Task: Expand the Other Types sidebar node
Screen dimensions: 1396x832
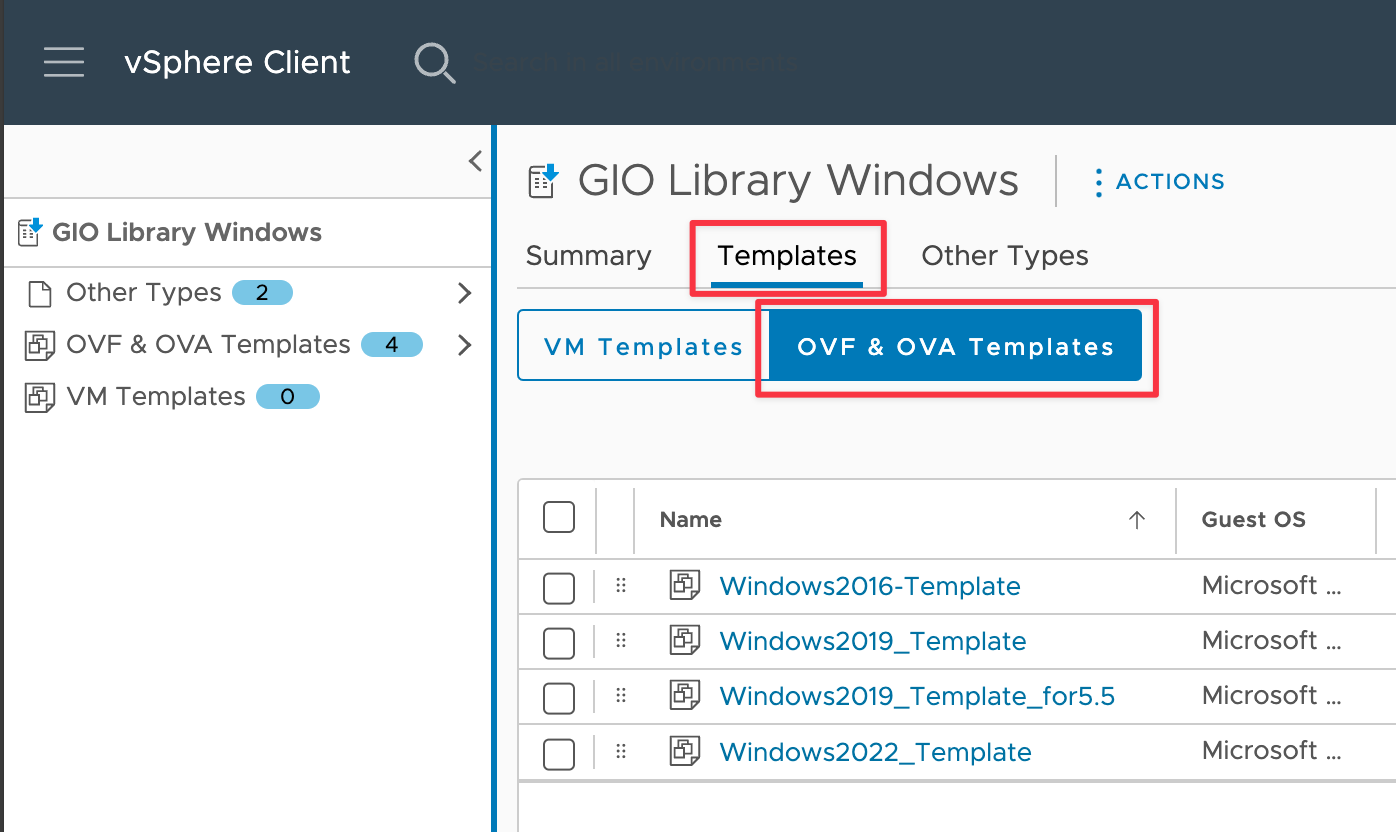Action: coord(464,293)
